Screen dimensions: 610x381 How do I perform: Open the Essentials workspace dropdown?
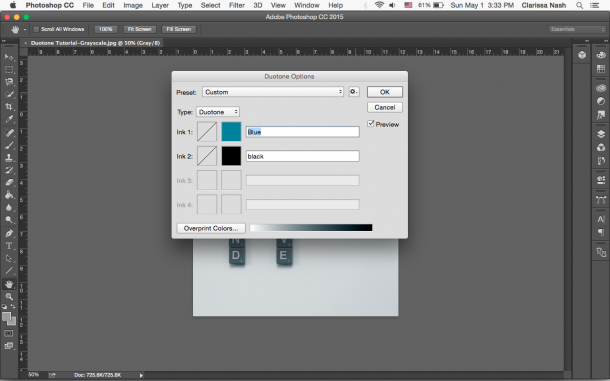(577, 29)
